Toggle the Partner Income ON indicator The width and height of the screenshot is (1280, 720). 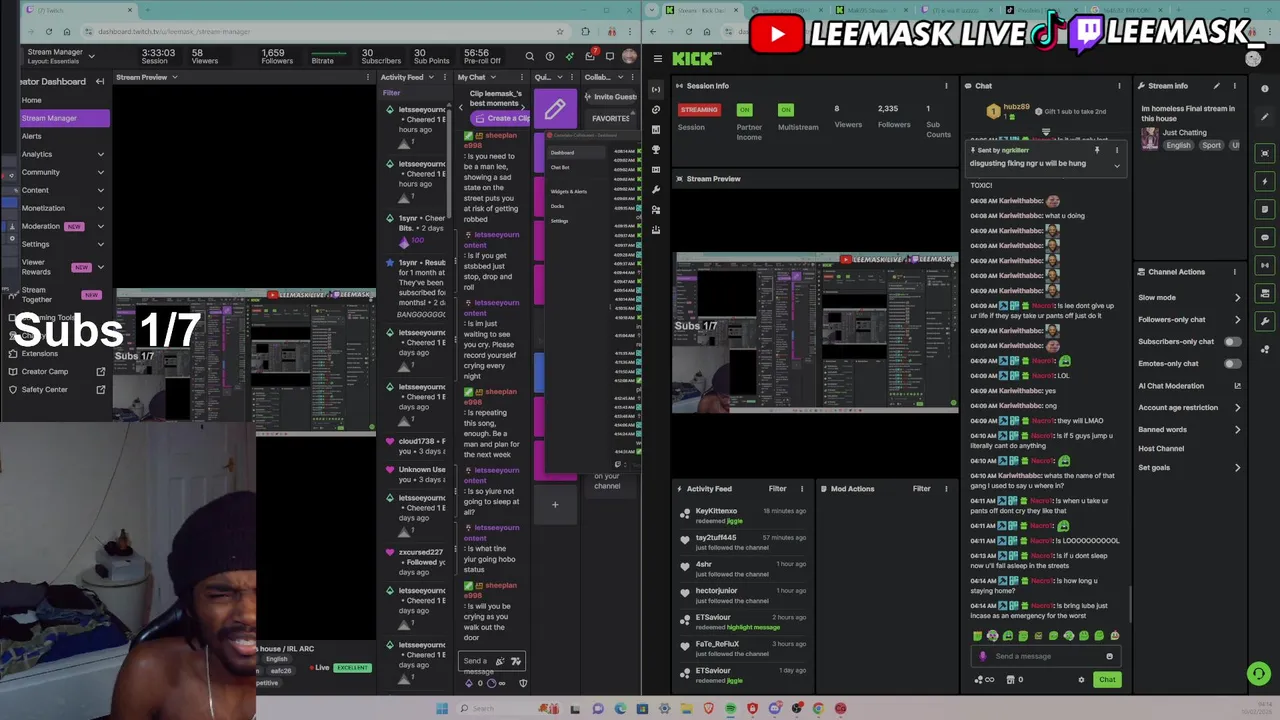(744, 110)
